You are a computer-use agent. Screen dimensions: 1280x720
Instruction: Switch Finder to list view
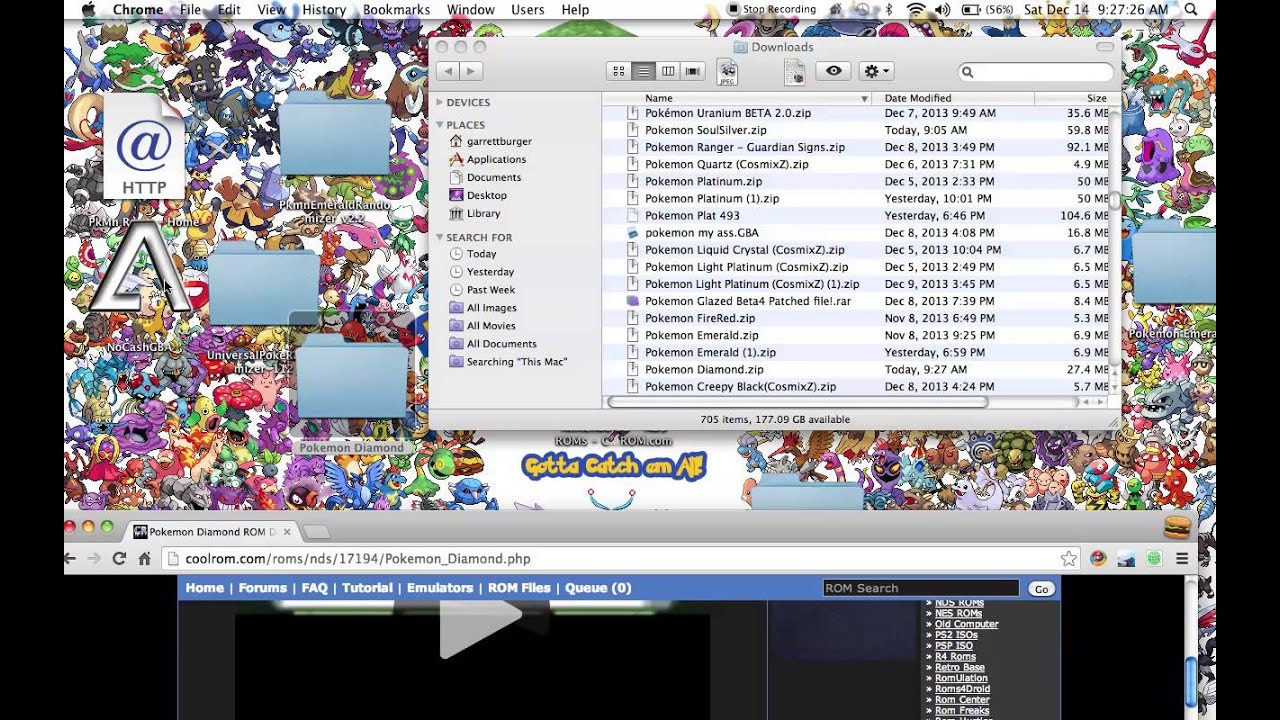(643, 71)
